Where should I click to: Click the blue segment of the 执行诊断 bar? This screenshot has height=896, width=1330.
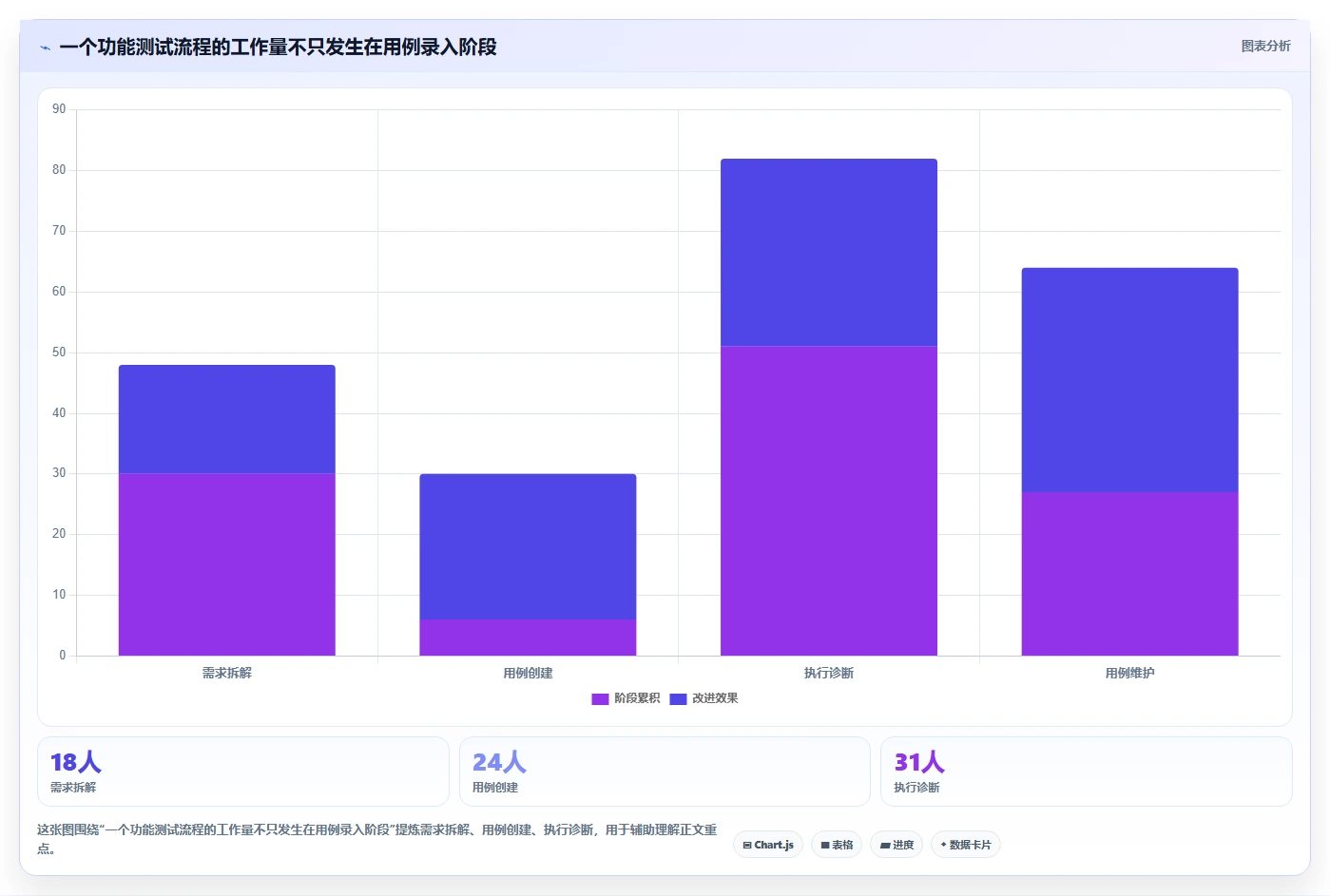[829, 252]
